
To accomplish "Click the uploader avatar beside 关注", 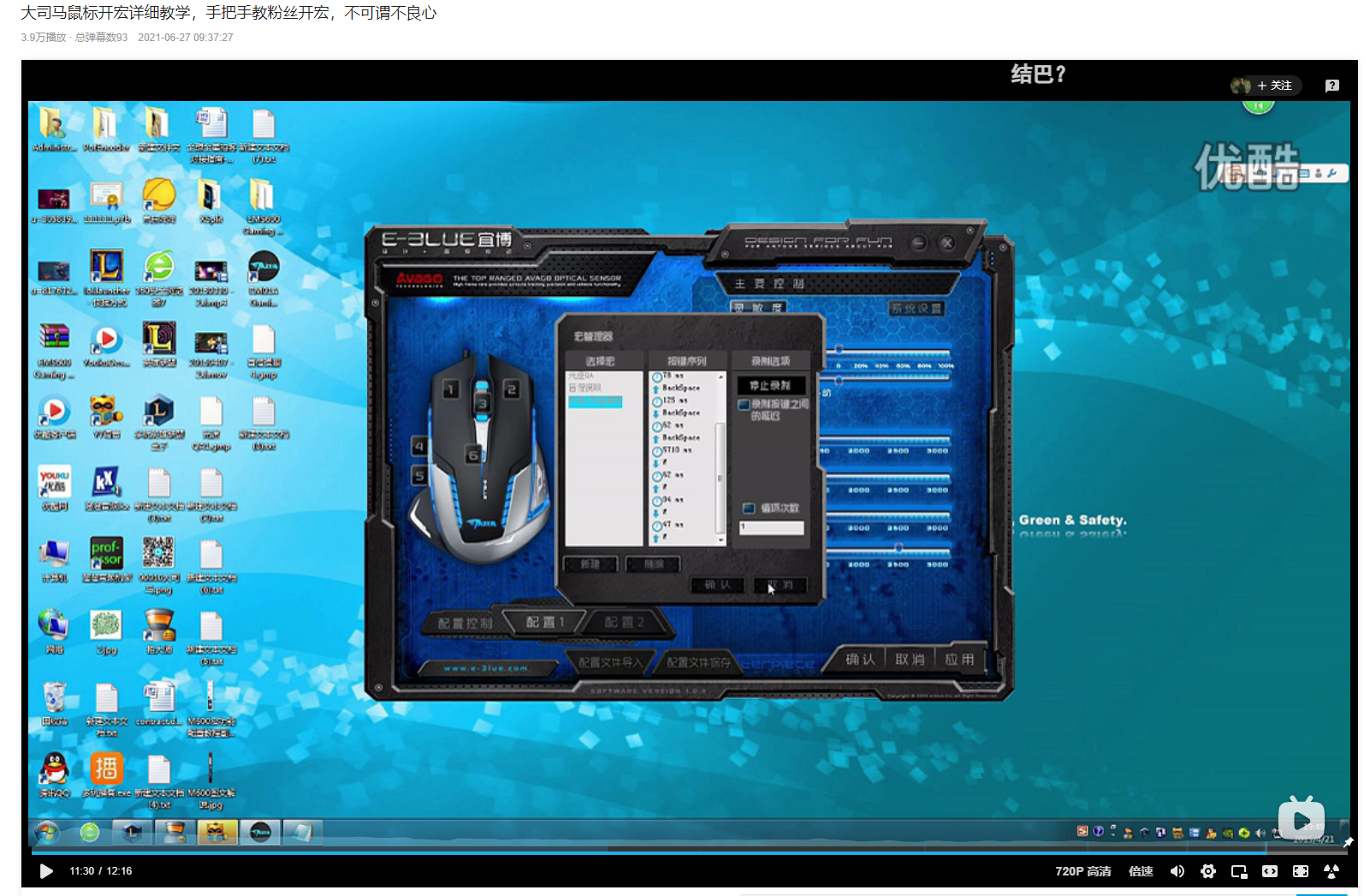I will click(x=1240, y=86).
